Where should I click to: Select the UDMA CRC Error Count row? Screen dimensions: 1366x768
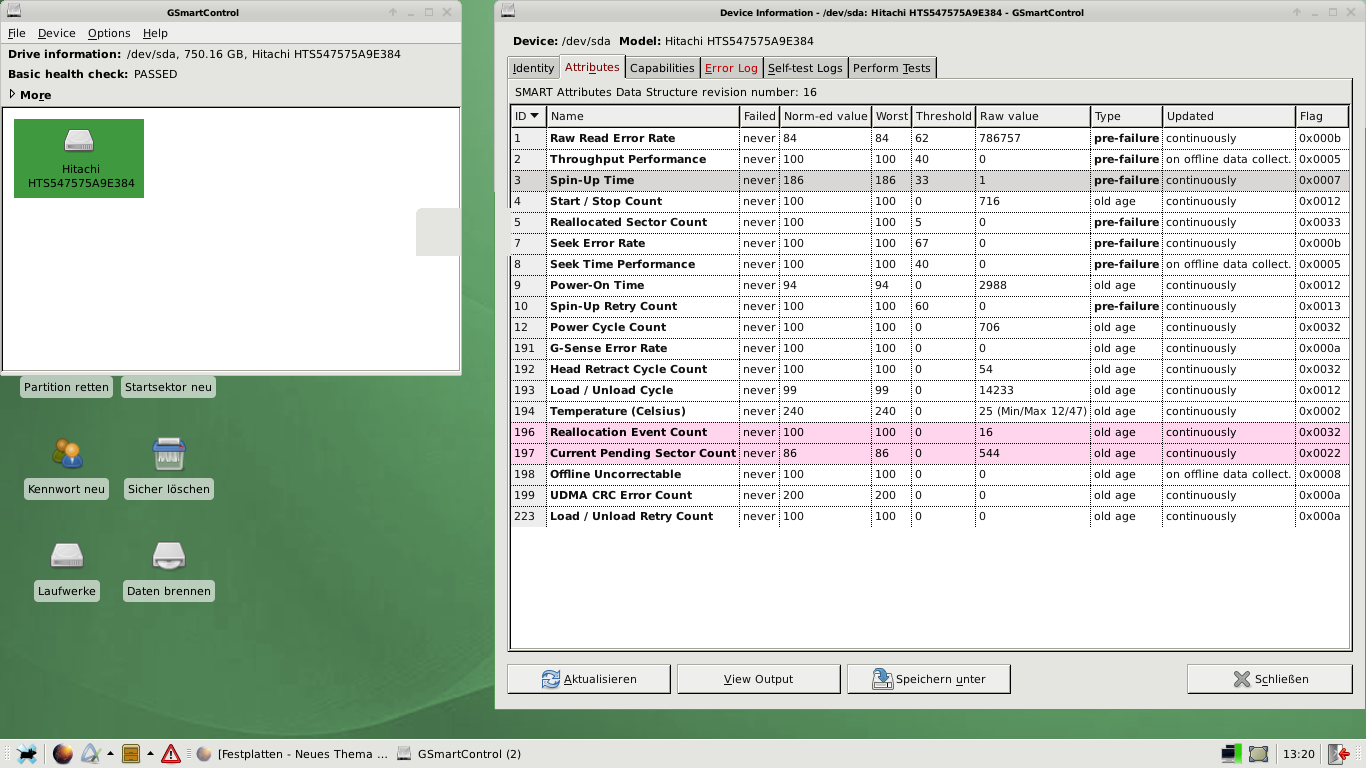(929, 495)
